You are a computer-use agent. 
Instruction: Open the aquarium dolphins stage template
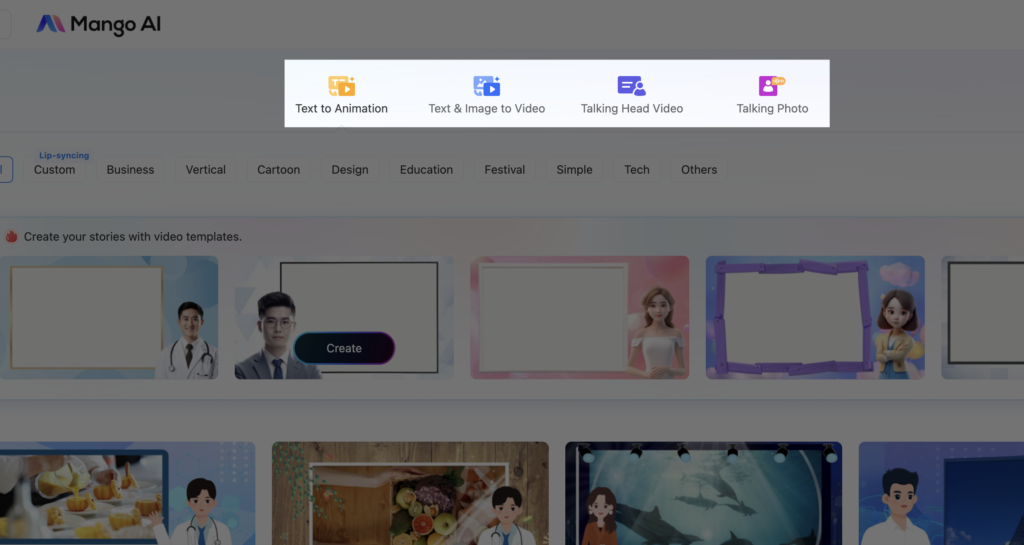tap(703, 495)
